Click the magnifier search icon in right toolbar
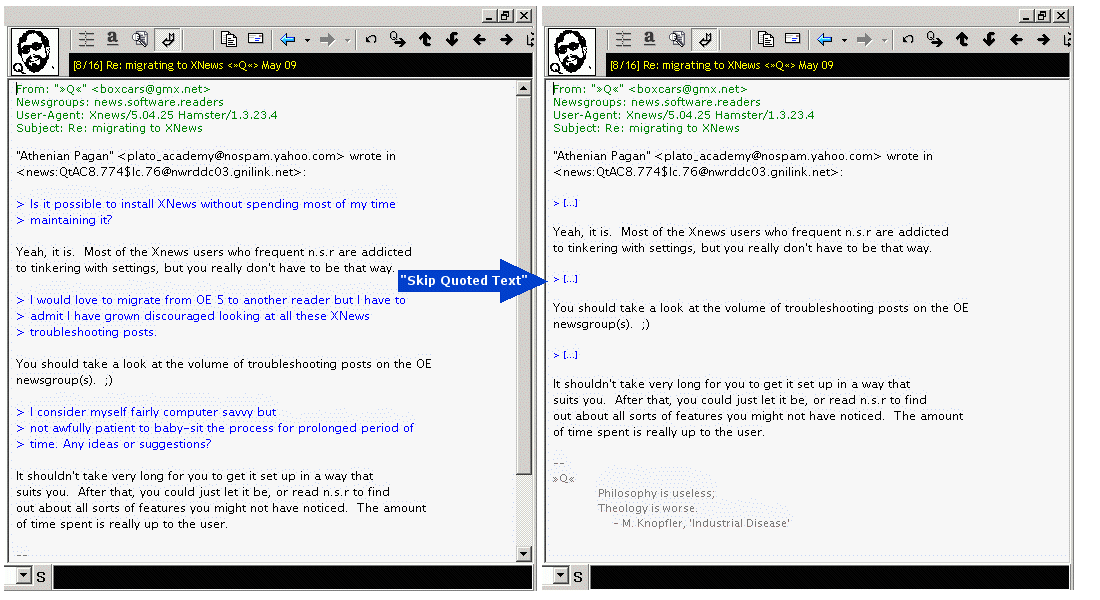 click(677, 39)
